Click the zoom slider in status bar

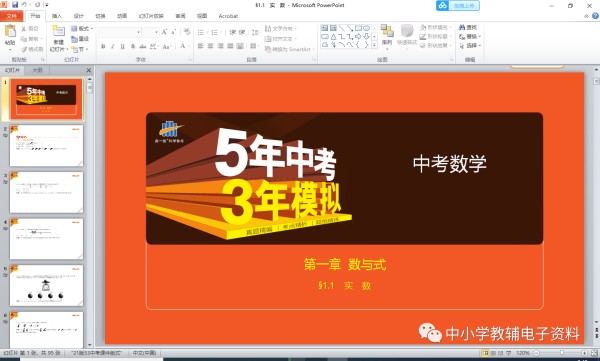561,353
